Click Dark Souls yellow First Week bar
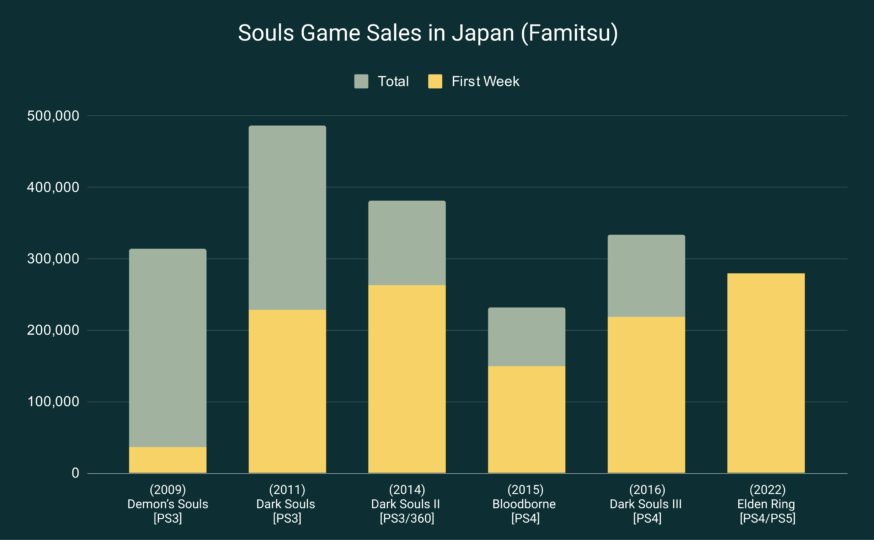The width and height of the screenshot is (874, 540). tap(287, 391)
